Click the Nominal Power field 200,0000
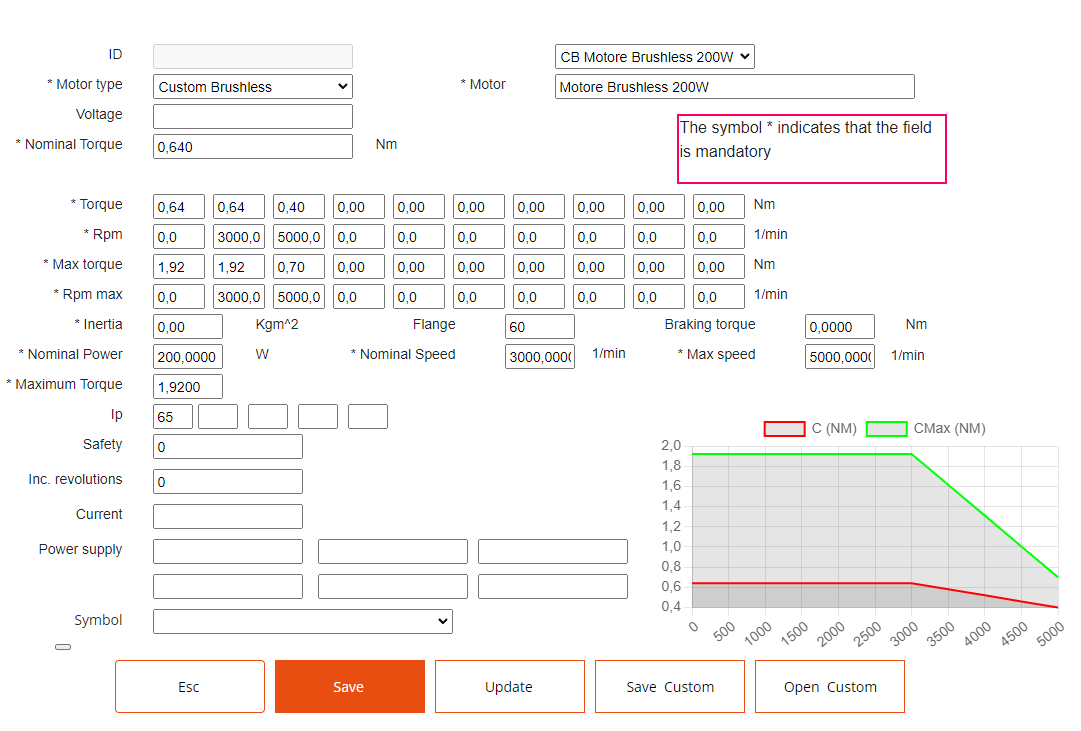This screenshot has width=1081, height=731. coord(188,357)
